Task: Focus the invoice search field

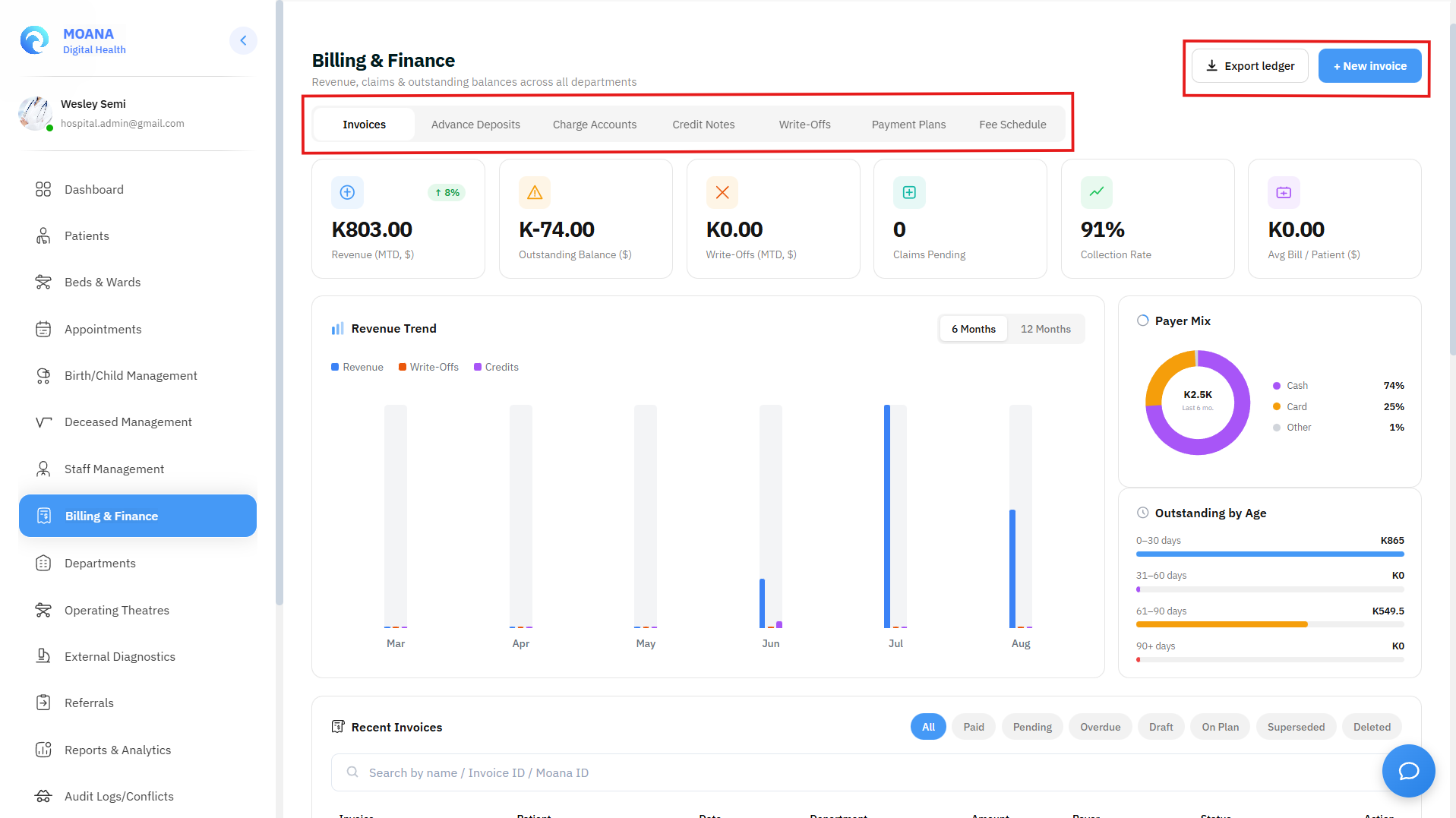Action: coord(866,772)
